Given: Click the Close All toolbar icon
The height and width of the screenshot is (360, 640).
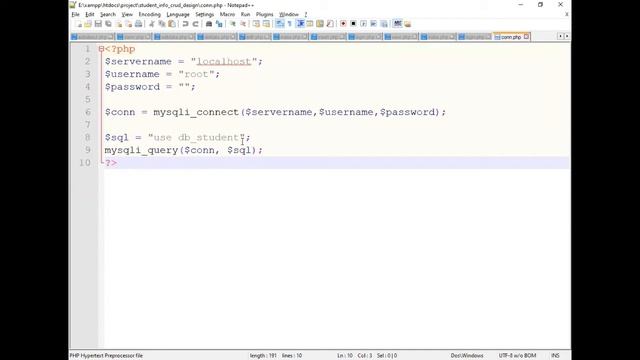Looking at the screenshot, I should tap(129, 24).
